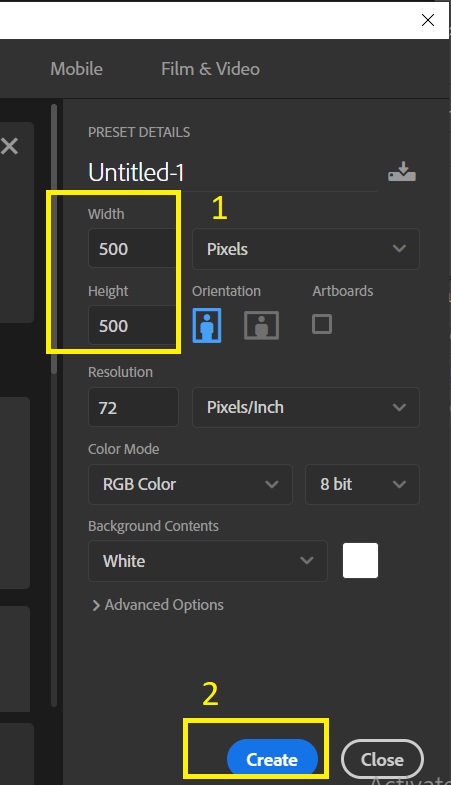Viewport: 451px width, 785px height.
Task: Enable the Artboards checkbox
Action: 322,324
